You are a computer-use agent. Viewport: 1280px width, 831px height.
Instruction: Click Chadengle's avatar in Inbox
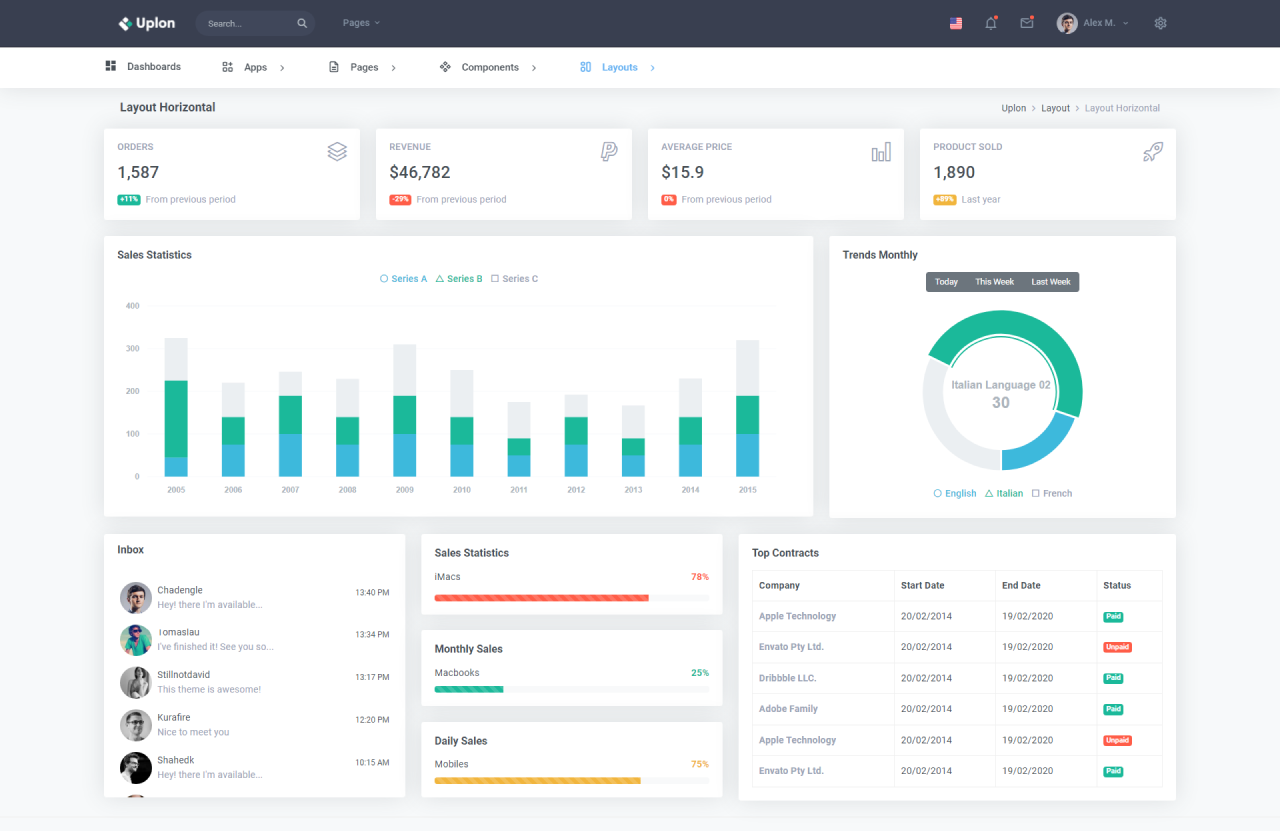136,598
